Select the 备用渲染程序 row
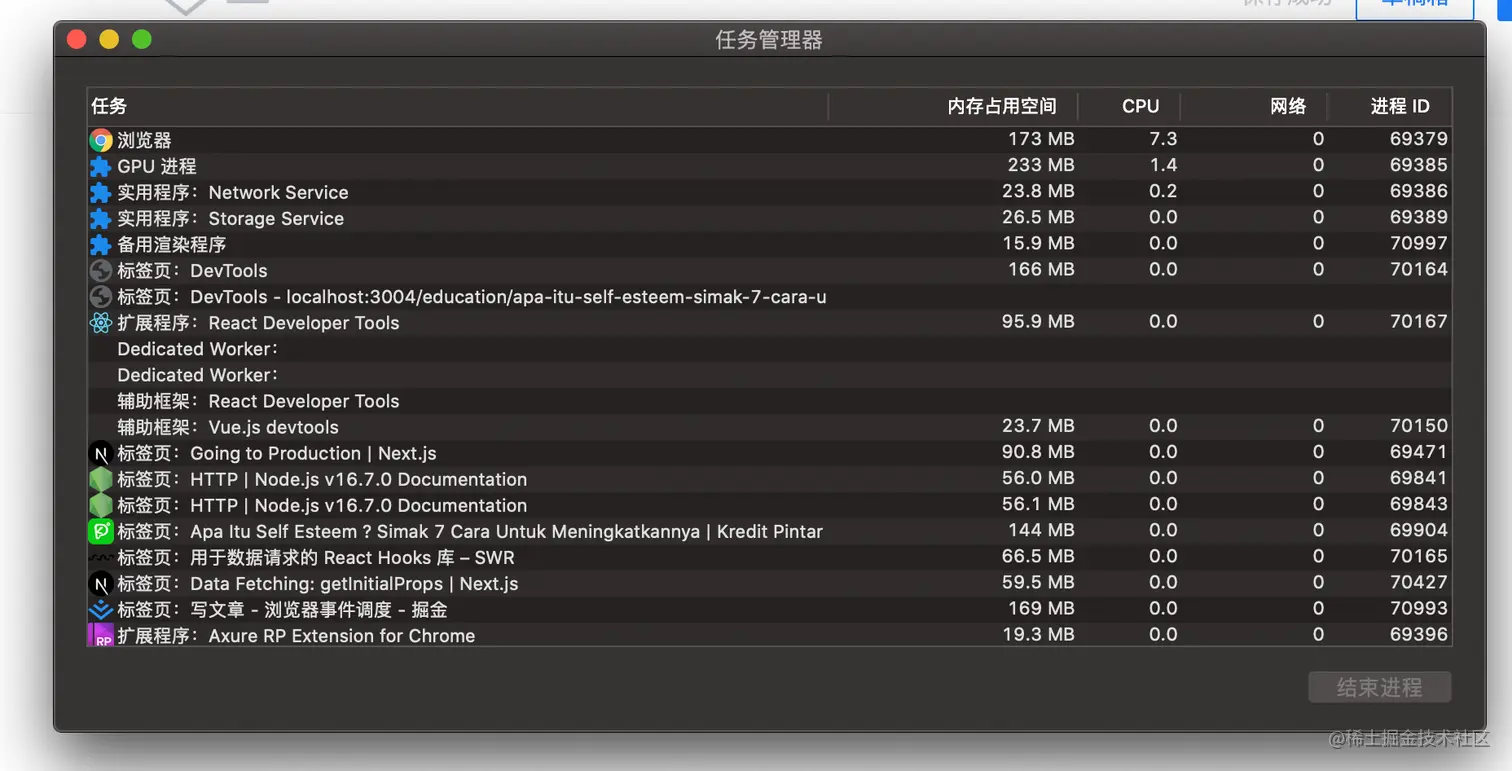This screenshot has height=771, width=1512. pos(769,244)
